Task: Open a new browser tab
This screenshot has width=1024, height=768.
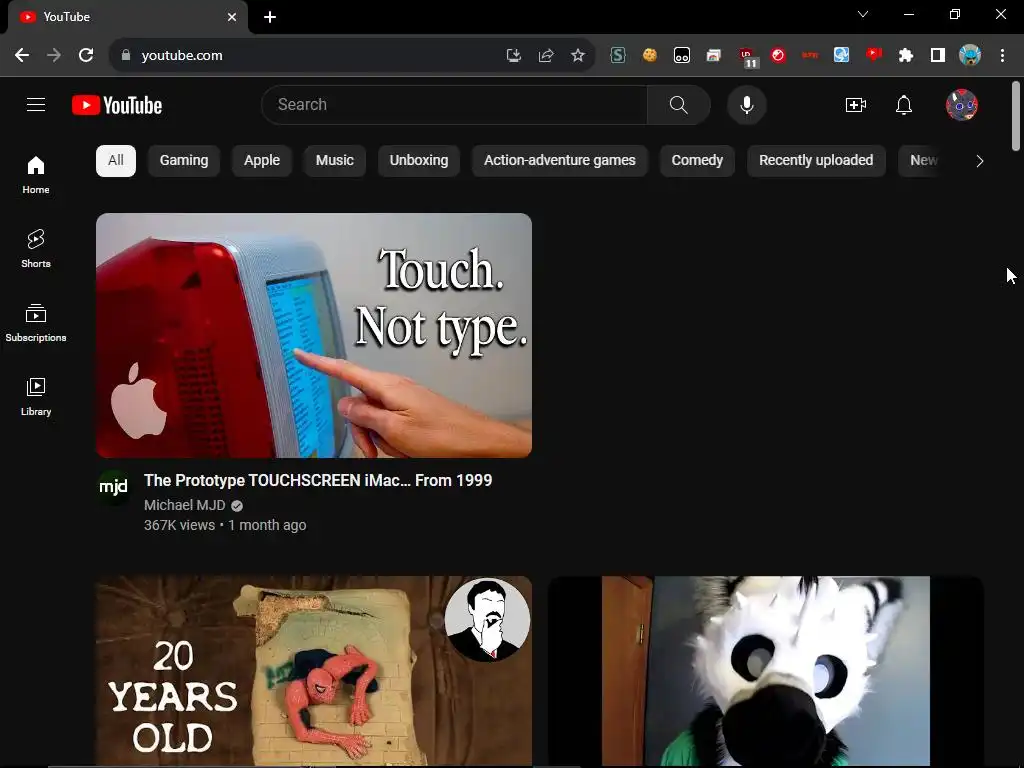Action: tap(270, 17)
